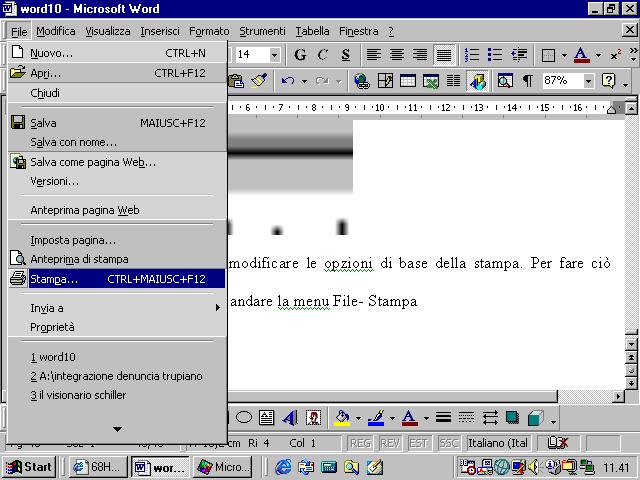Click the Arrow Style icon

click(x=490, y=418)
